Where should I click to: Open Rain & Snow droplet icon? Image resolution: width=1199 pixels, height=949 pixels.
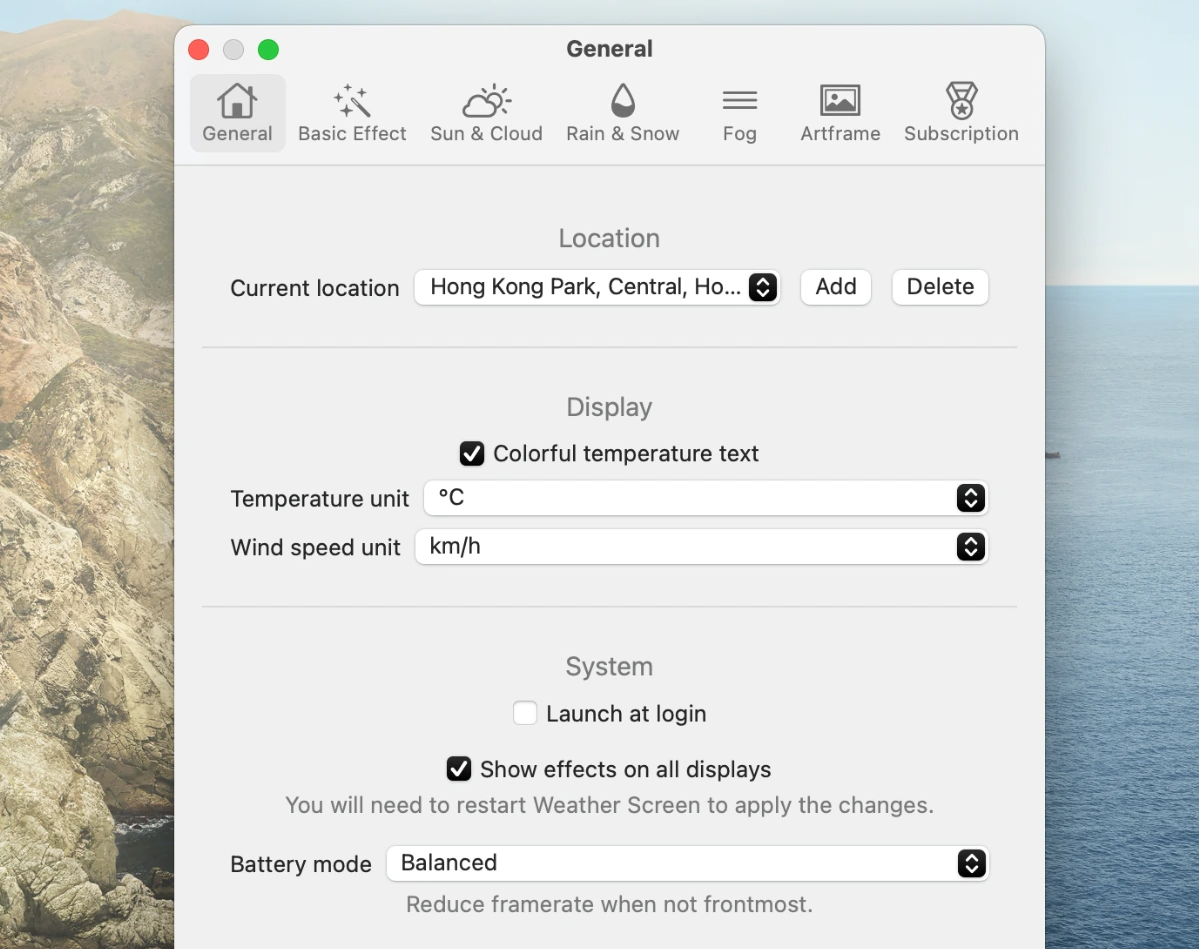(622, 101)
